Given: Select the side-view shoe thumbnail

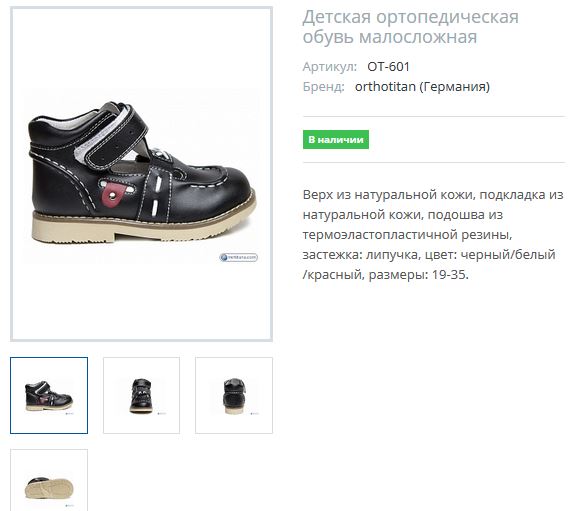Looking at the screenshot, I should 49,395.
